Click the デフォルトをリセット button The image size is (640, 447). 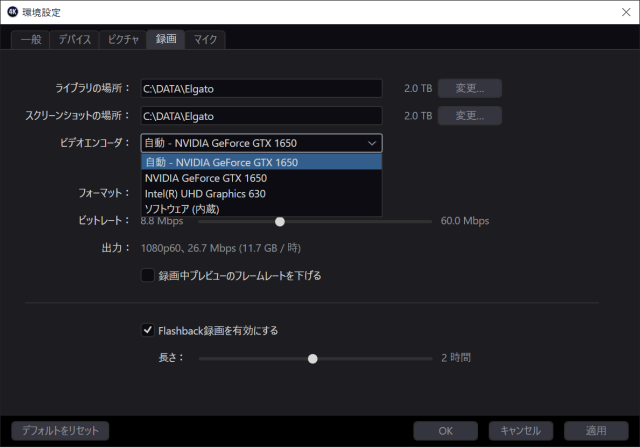coord(60,431)
